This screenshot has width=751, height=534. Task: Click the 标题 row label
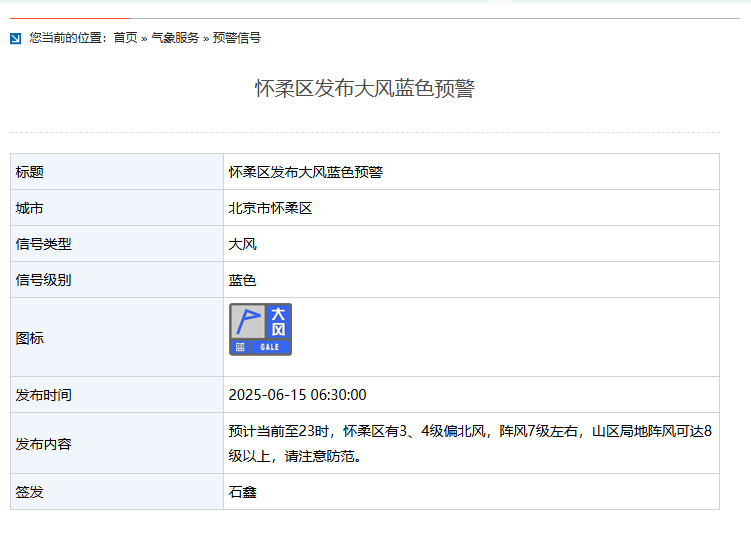click(30, 172)
